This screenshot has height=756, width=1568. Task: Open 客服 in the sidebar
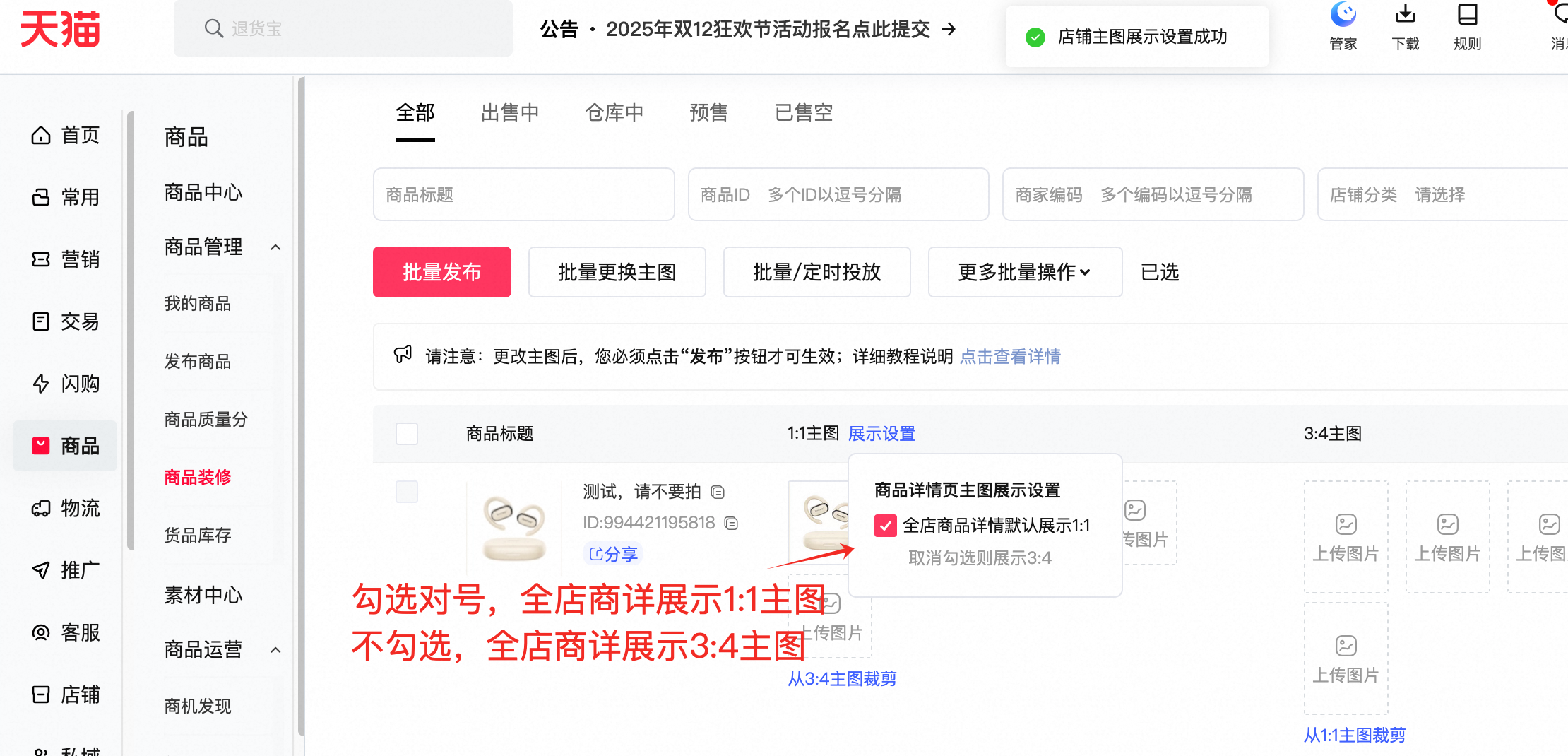(66, 632)
